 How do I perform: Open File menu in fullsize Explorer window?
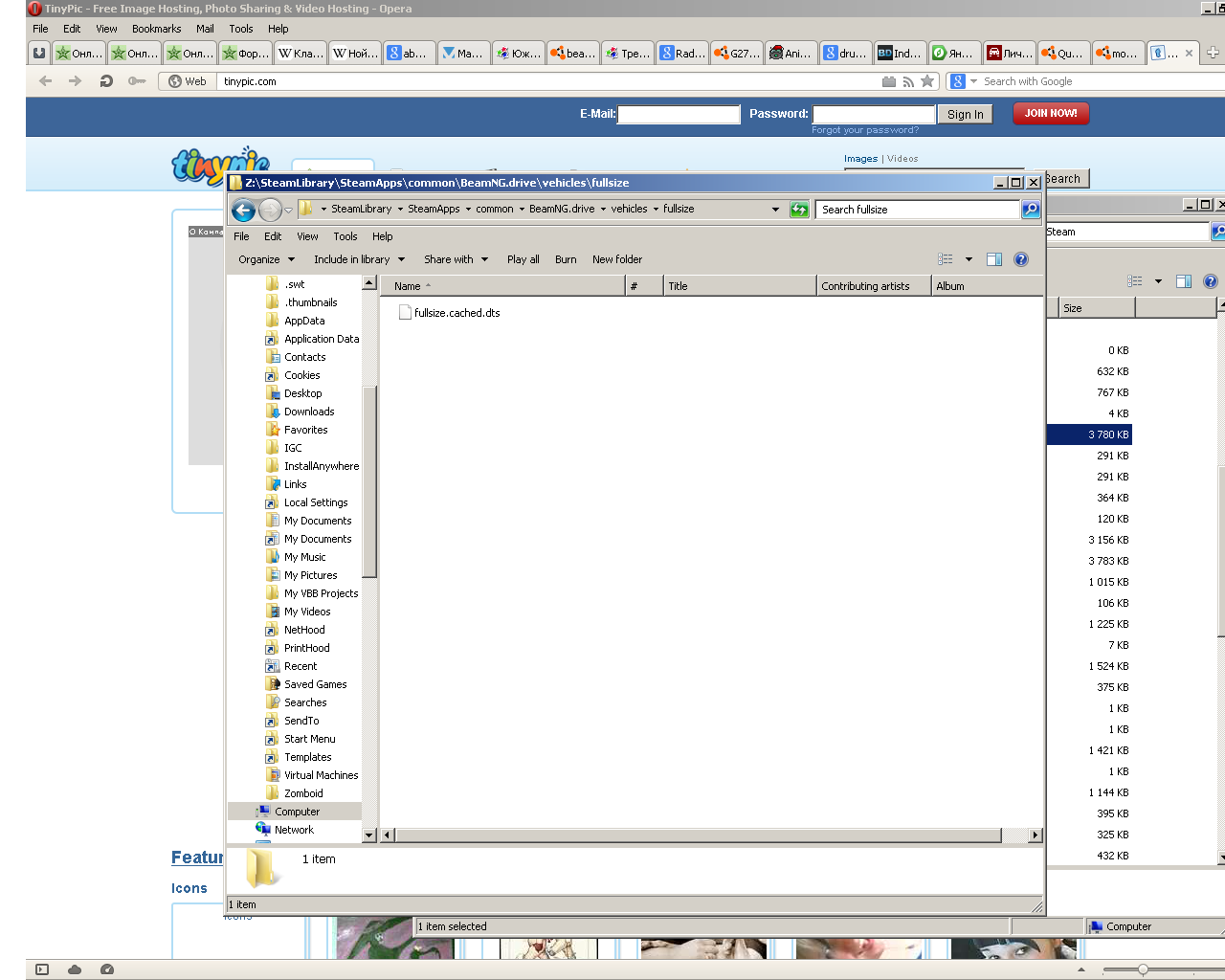241,236
